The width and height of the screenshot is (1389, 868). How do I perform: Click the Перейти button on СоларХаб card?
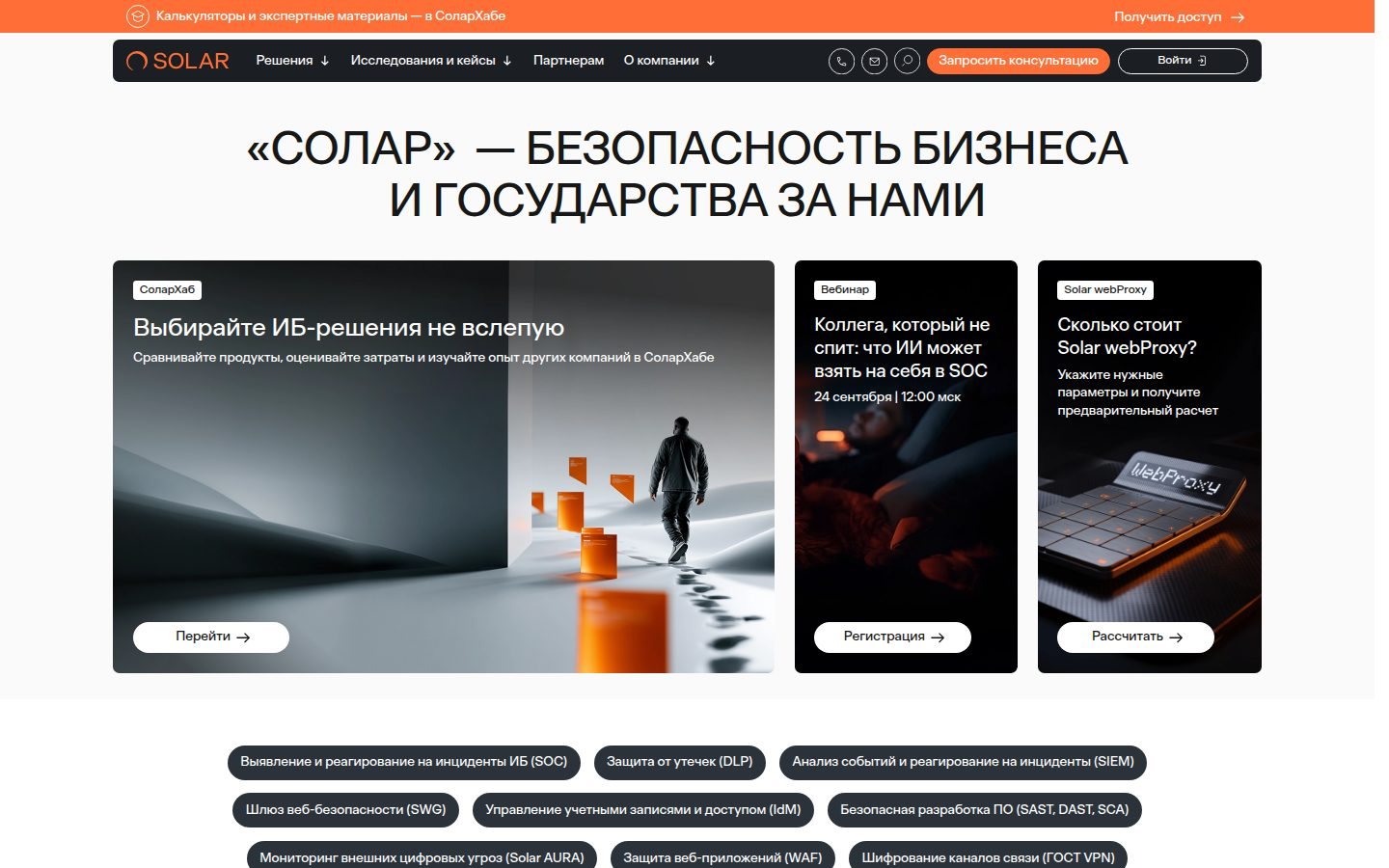point(211,637)
